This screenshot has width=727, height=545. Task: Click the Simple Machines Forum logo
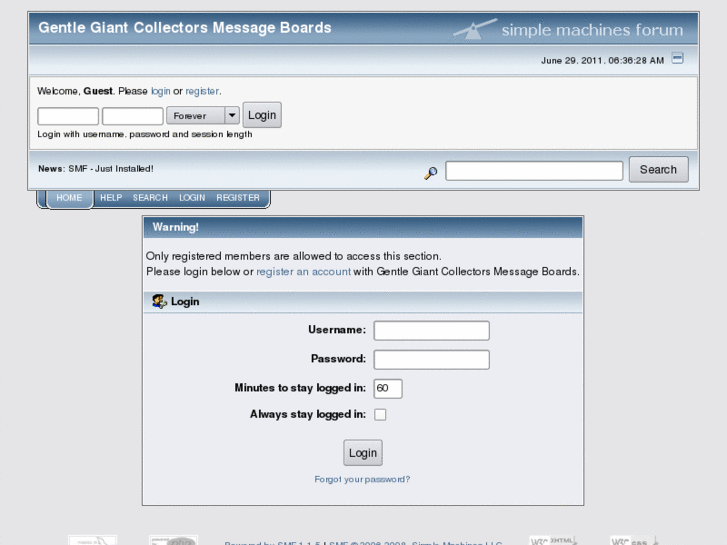(x=568, y=29)
